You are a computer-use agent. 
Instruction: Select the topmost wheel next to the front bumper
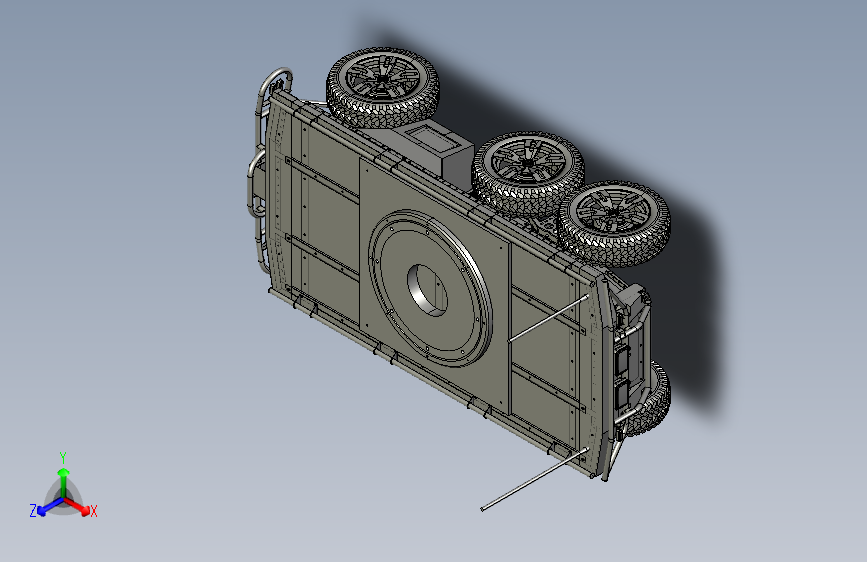point(383,88)
